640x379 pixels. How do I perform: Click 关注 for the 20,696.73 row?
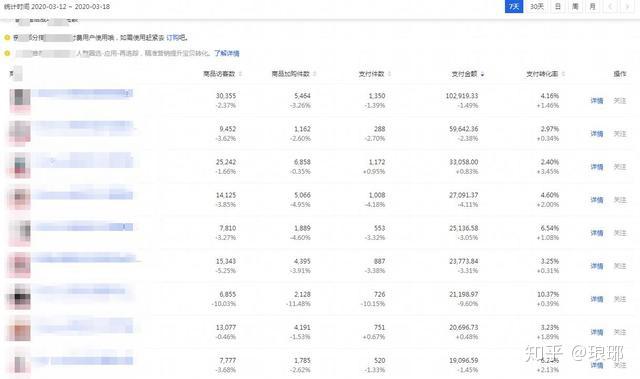620,332
